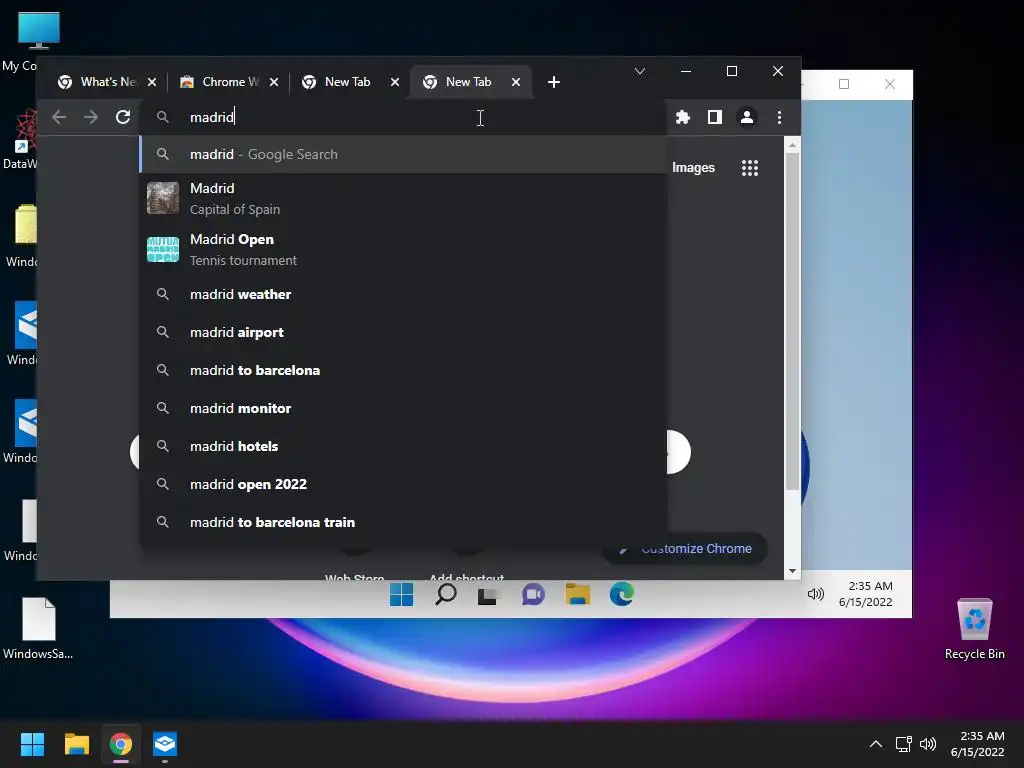The image size is (1024, 768).
Task: Open the tab search chevron
Action: (x=640, y=71)
